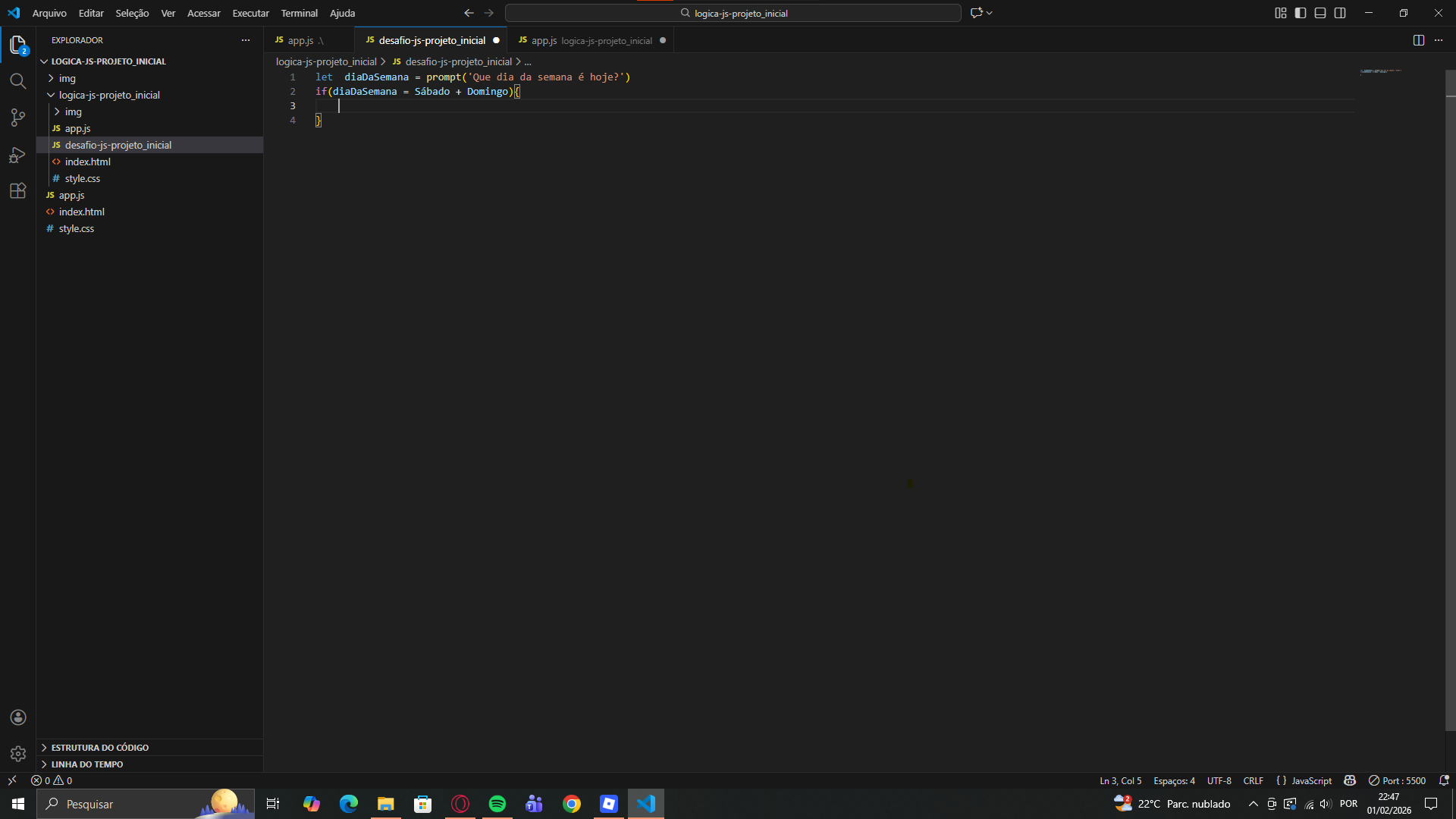Toggle the bottom panel visibility
This screenshot has width=1456, height=819.
pos(1320,13)
